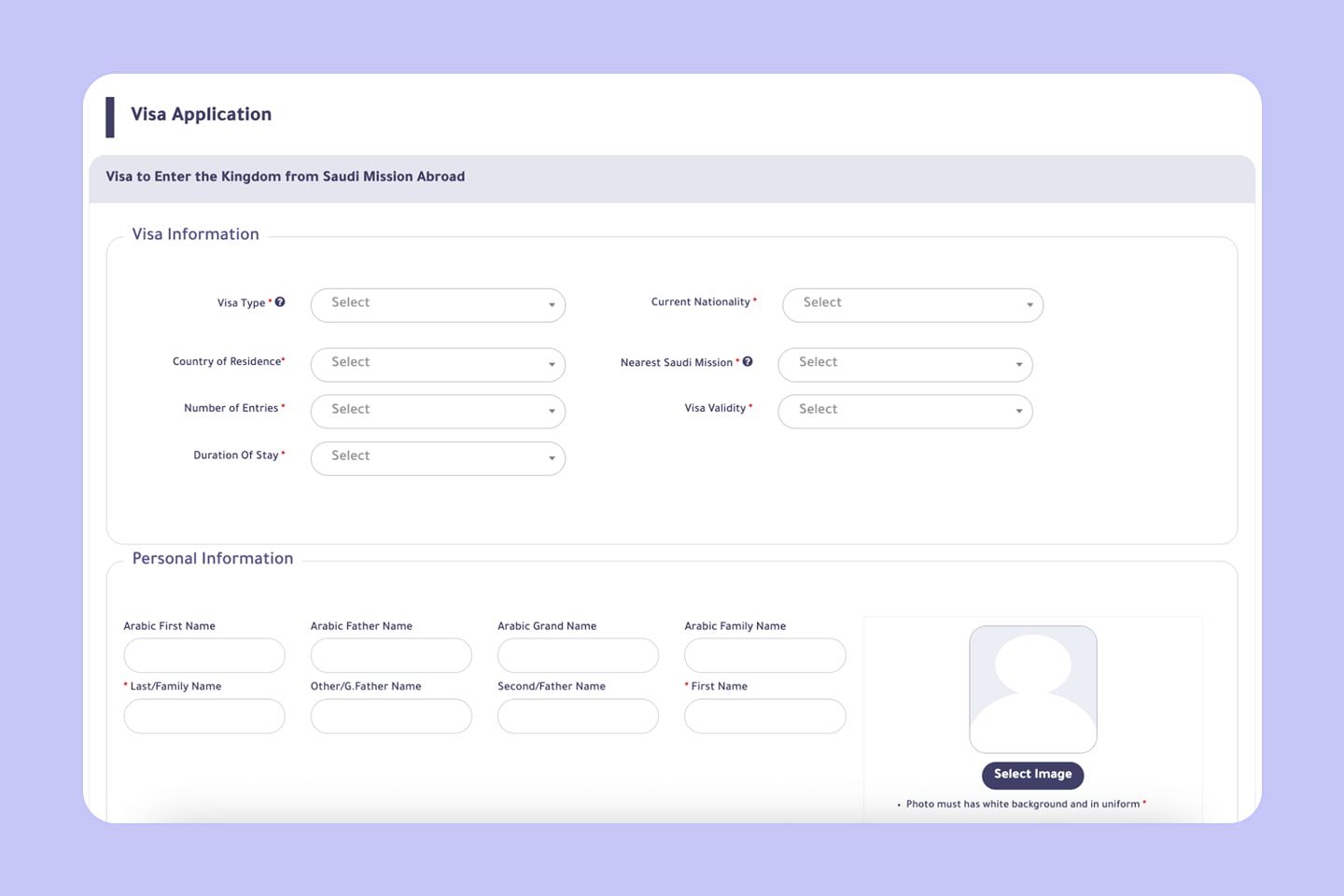The width and height of the screenshot is (1344, 896).
Task: Open the Duration Of Stay dropdown
Action: (x=438, y=458)
